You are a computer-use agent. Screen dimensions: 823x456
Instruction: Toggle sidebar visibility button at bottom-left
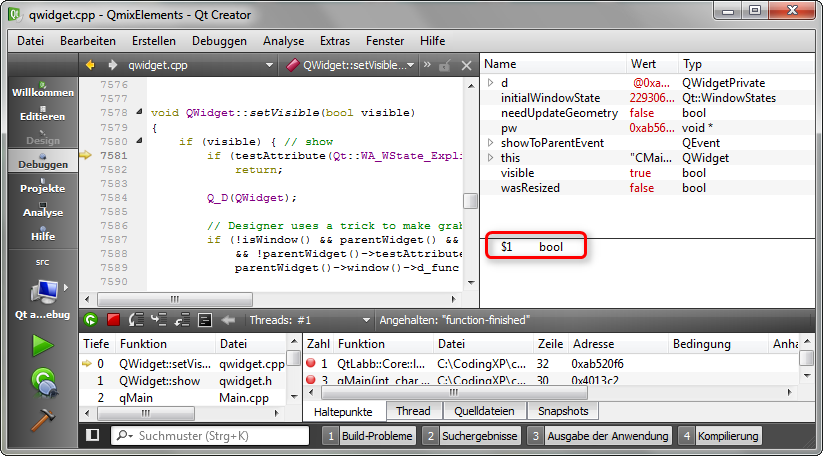click(x=93, y=436)
